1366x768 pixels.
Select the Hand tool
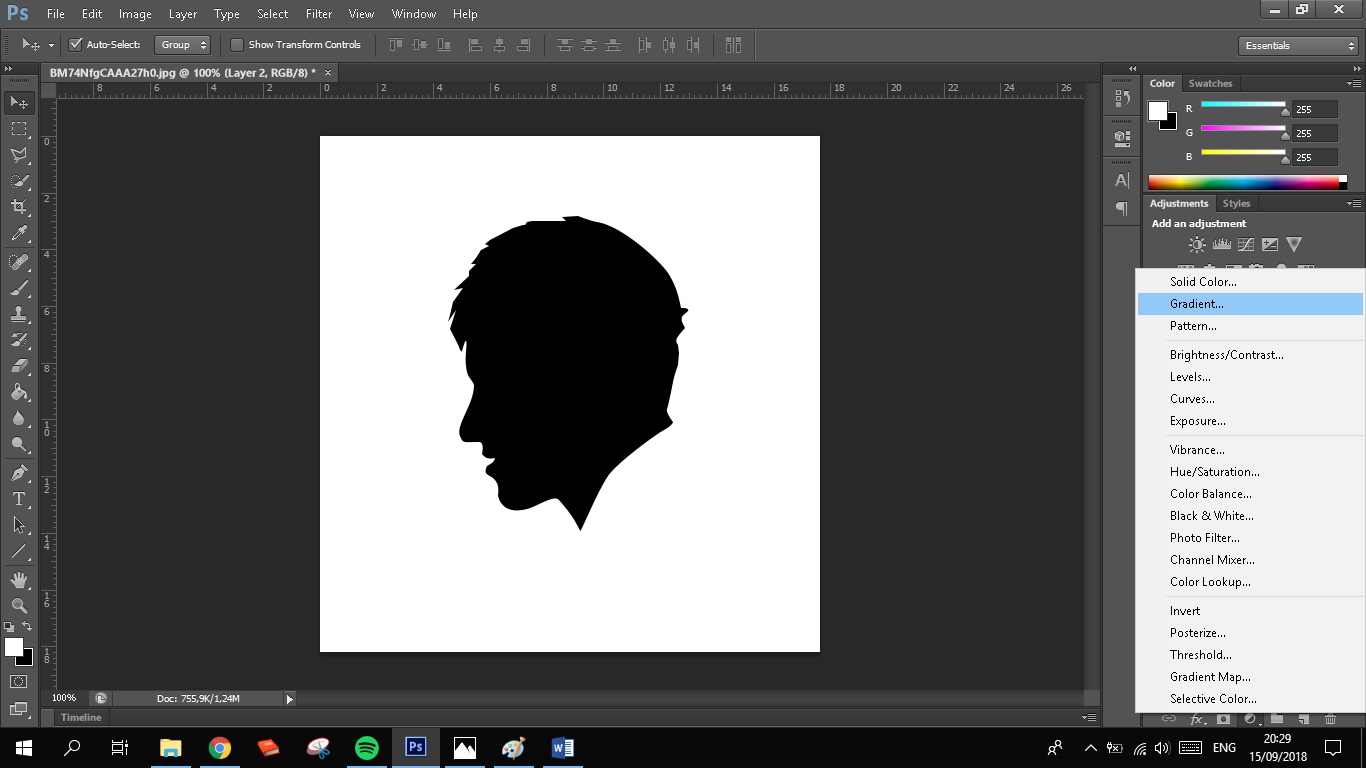click(19, 580)
